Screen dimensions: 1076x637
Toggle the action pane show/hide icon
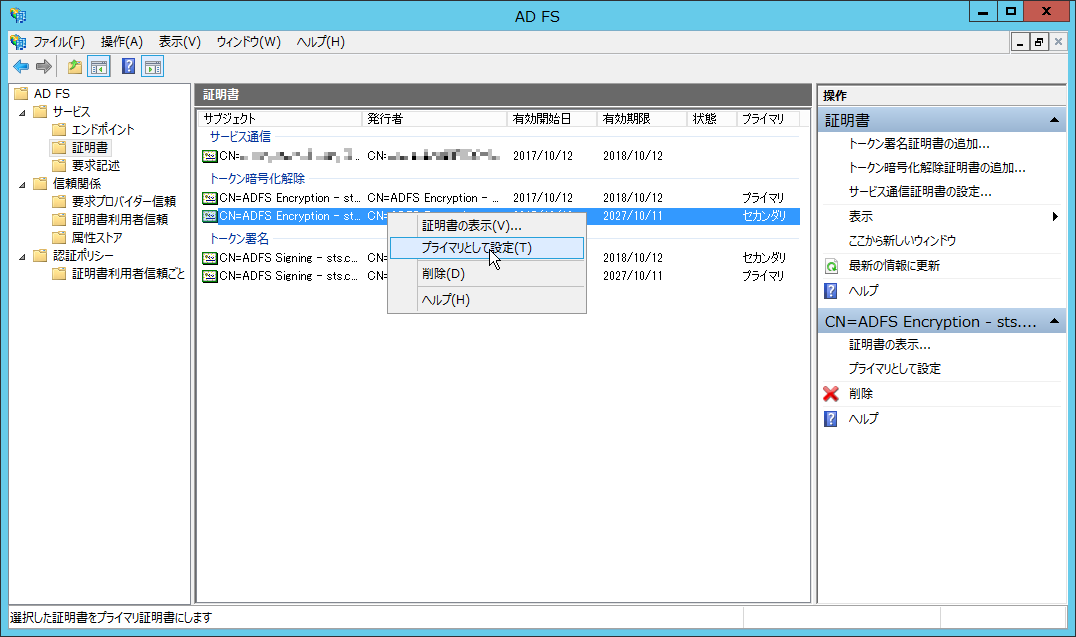point(152,67)
